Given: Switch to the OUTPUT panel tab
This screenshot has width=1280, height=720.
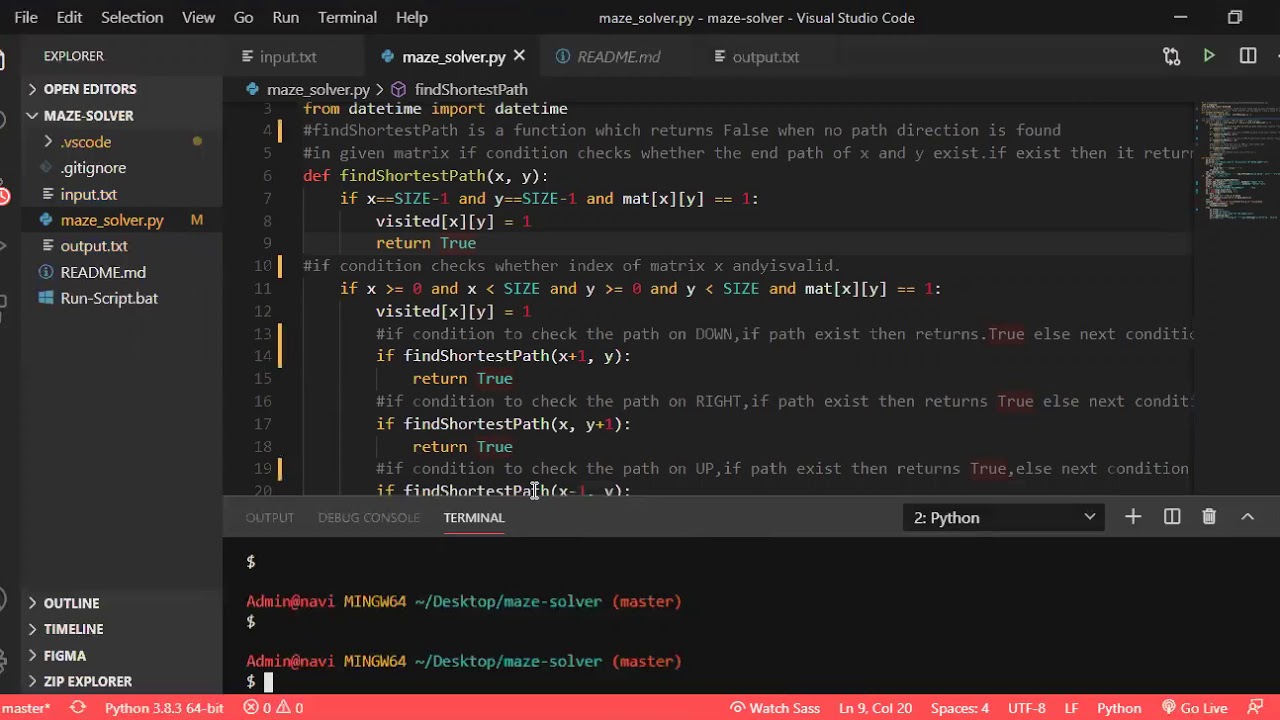Looking at the screenshot, I should (x=270, y=517).
